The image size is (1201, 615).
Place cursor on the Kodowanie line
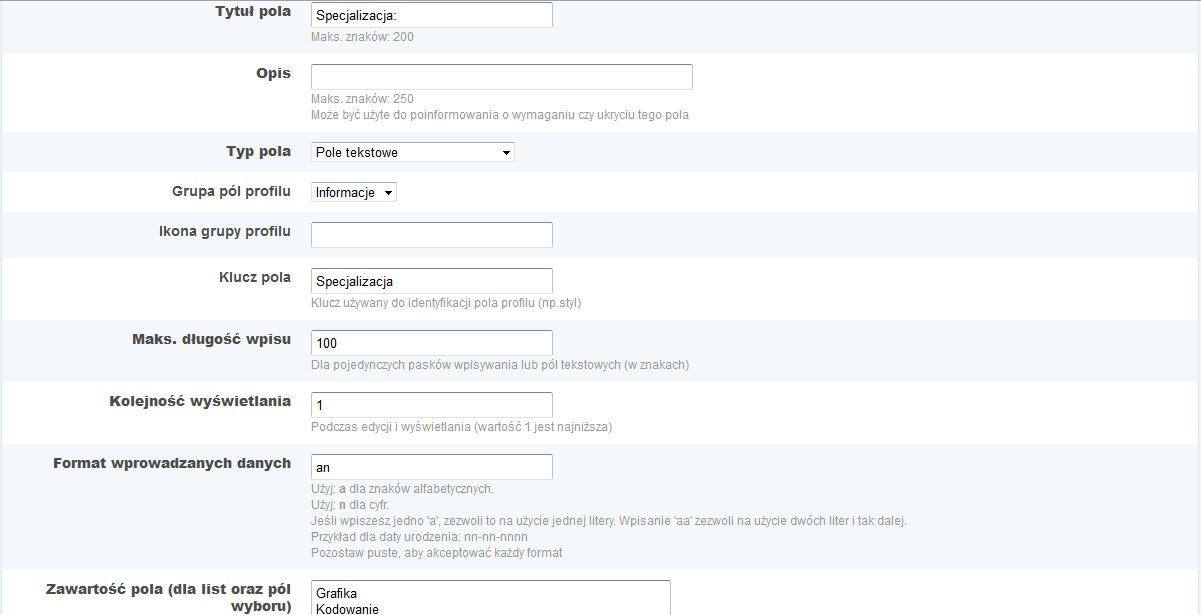pyautogui.click(x=347, y=608)
